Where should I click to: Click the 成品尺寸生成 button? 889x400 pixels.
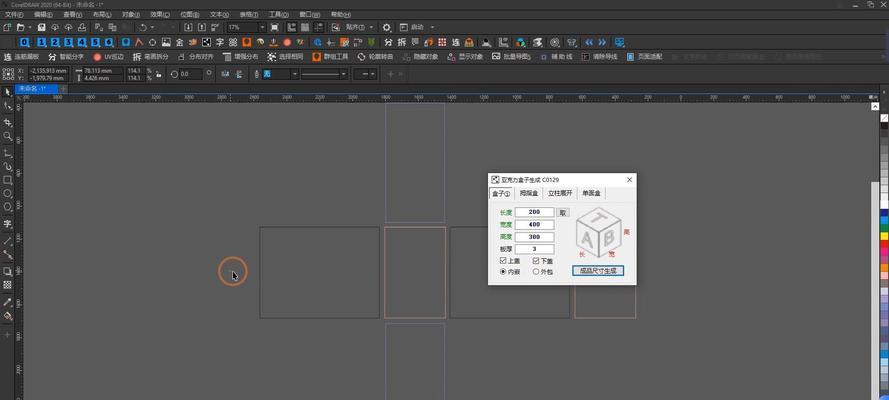click(598, 271)
